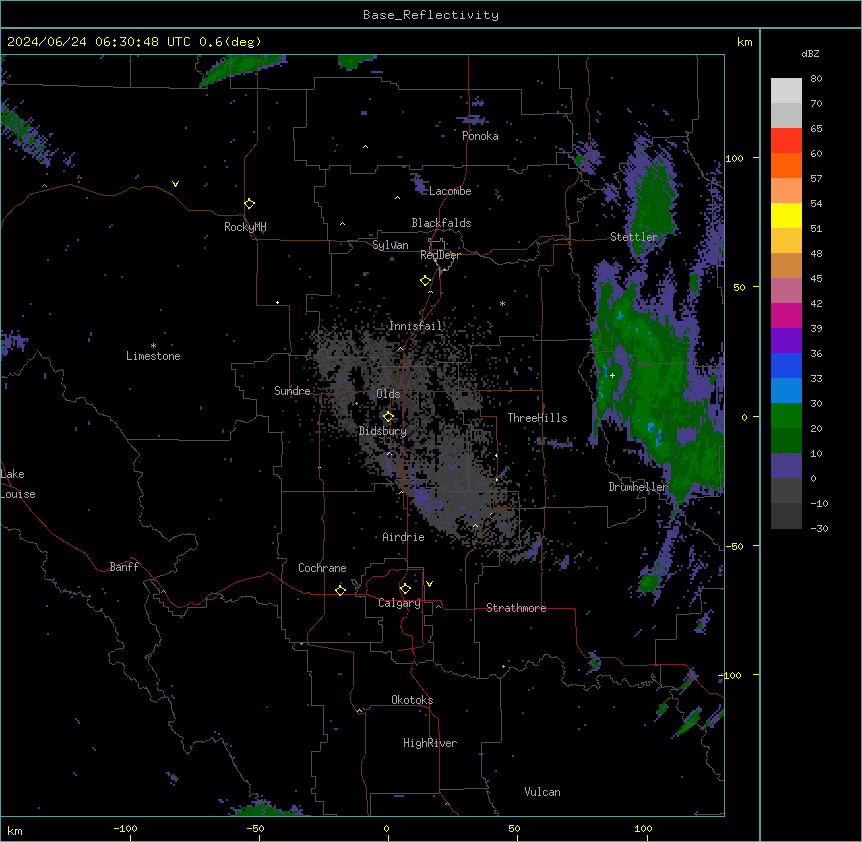Click the yellow station marker above Calgary
862x842 pixels.
[406, 589]
